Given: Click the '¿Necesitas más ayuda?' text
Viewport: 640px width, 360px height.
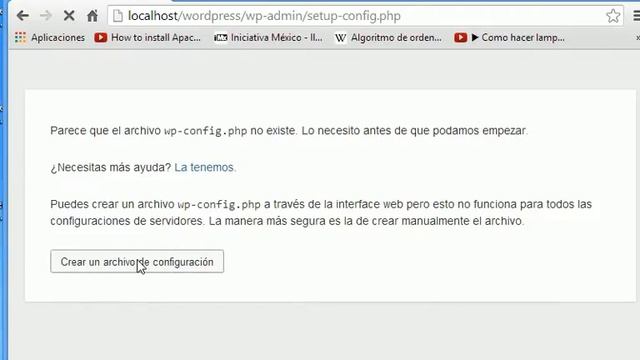Looking at the screenshot, I should click(111, 167).
